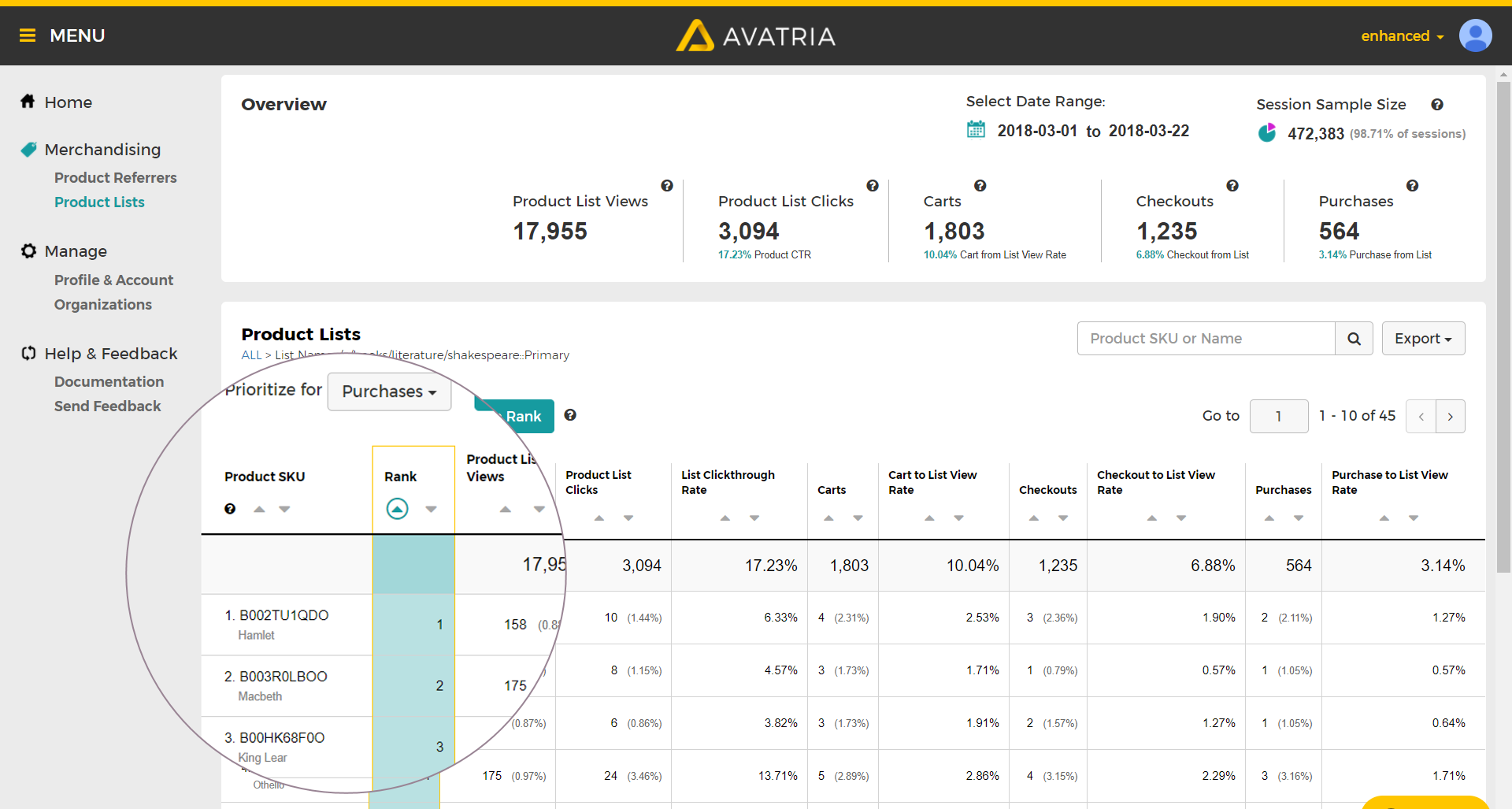Go to next page of results
Viewport: 1512px width, 809px height.
1451,417
